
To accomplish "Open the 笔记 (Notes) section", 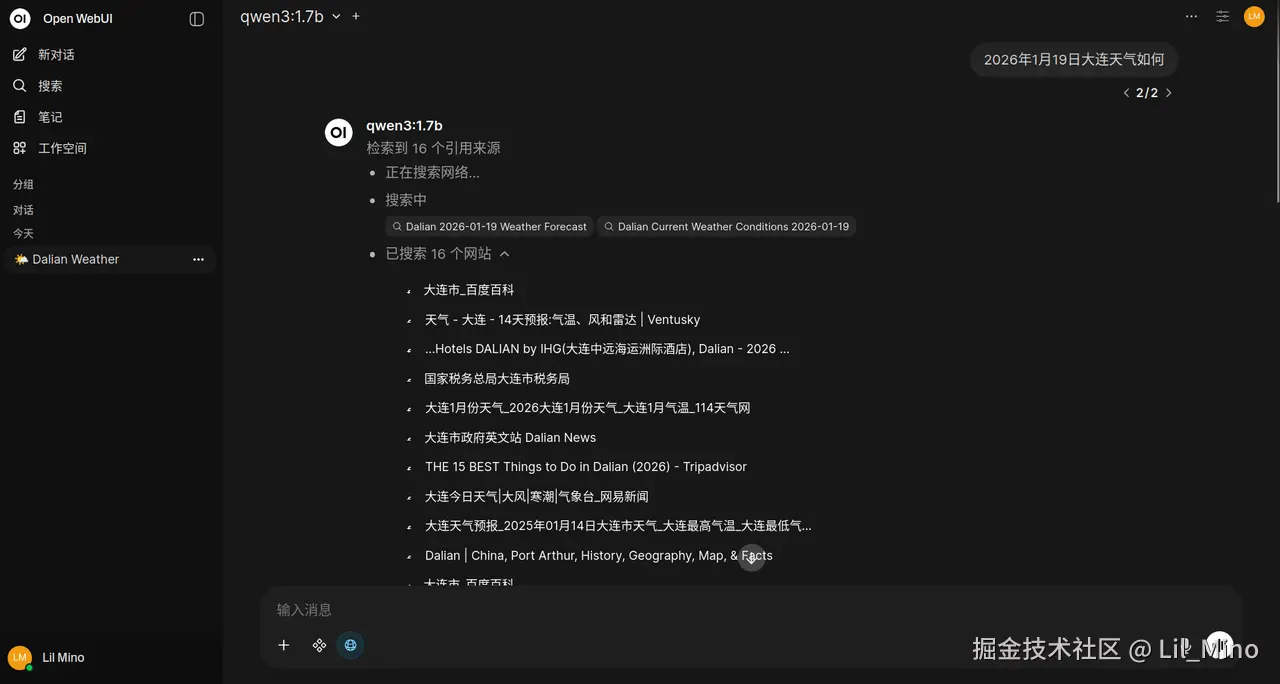I will [x=20, y=117].
